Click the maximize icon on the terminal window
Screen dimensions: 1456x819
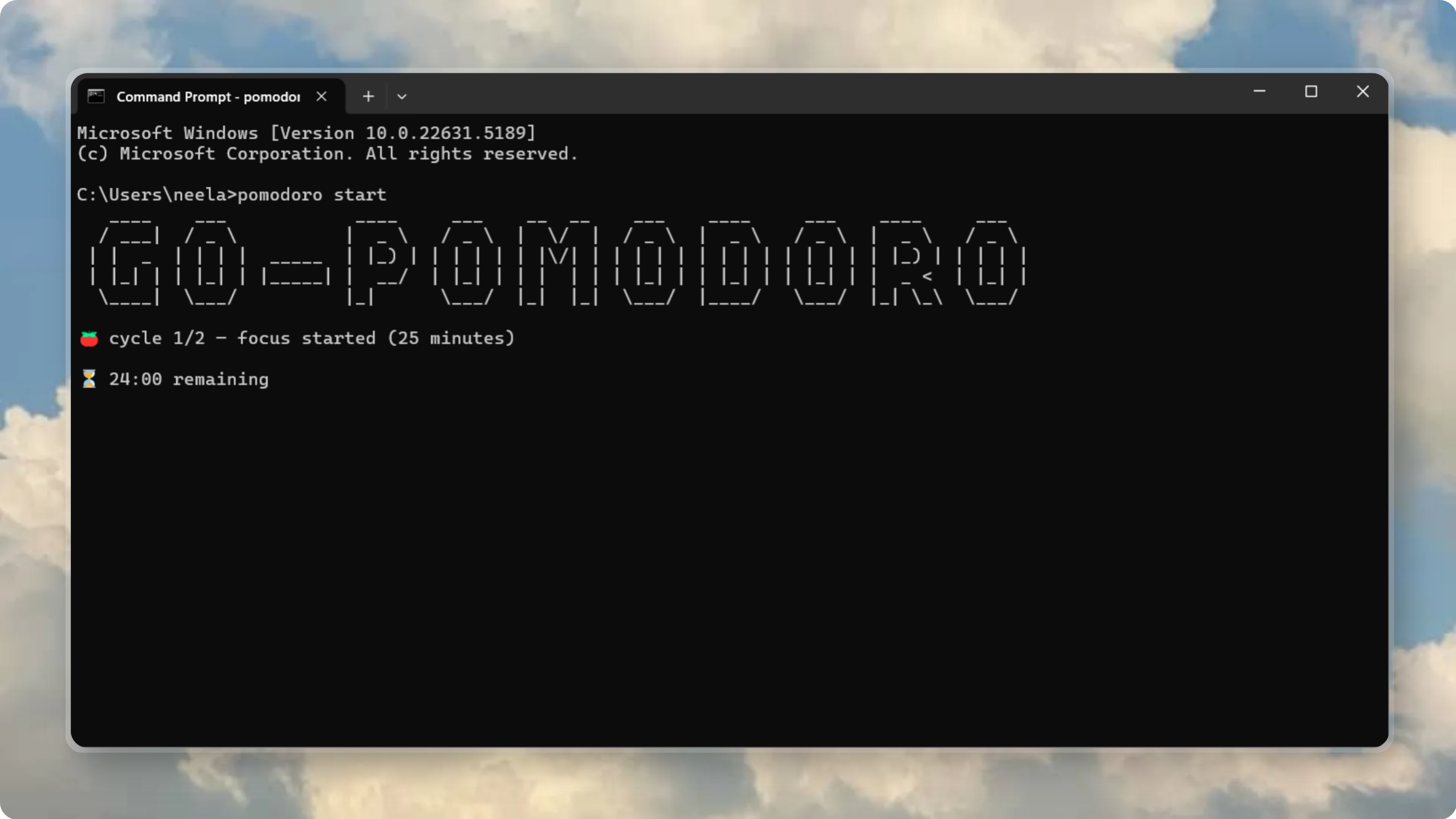point(1311,91)
